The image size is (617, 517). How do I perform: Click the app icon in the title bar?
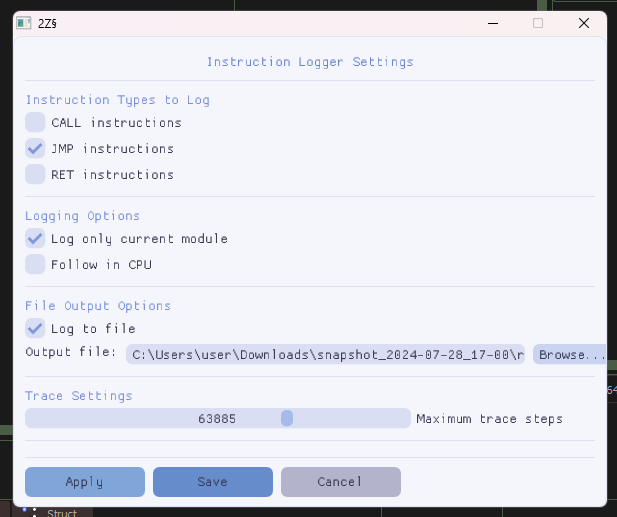pos(24,23)
